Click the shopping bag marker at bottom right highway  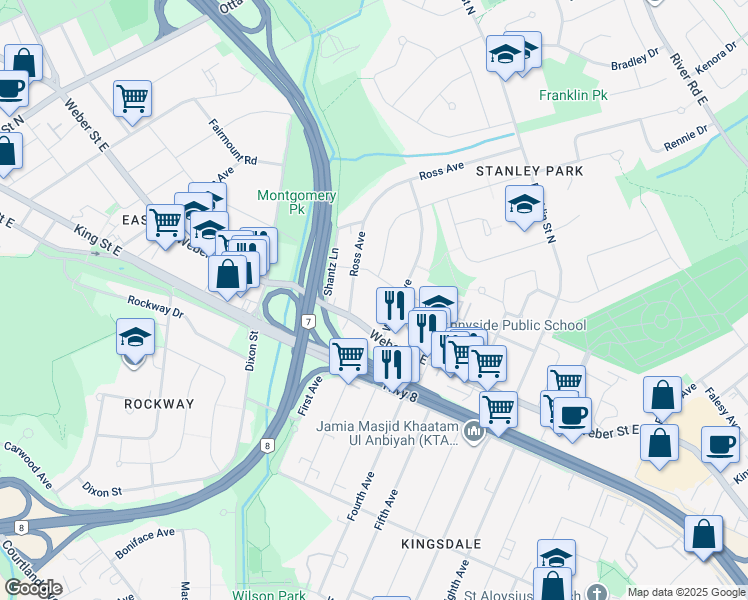click(703, 535)
